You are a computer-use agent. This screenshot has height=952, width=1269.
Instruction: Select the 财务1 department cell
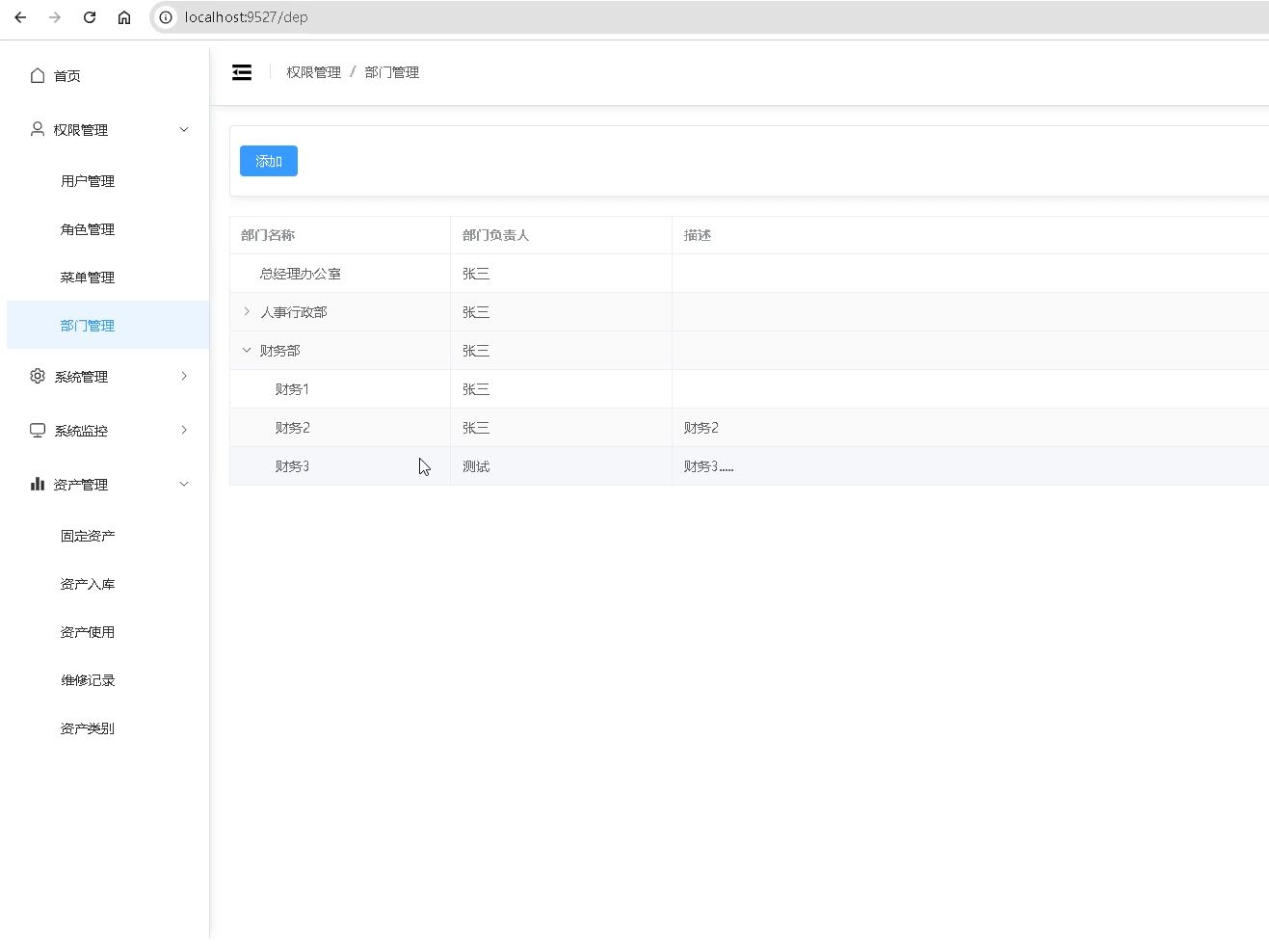(x=340, y=389)
